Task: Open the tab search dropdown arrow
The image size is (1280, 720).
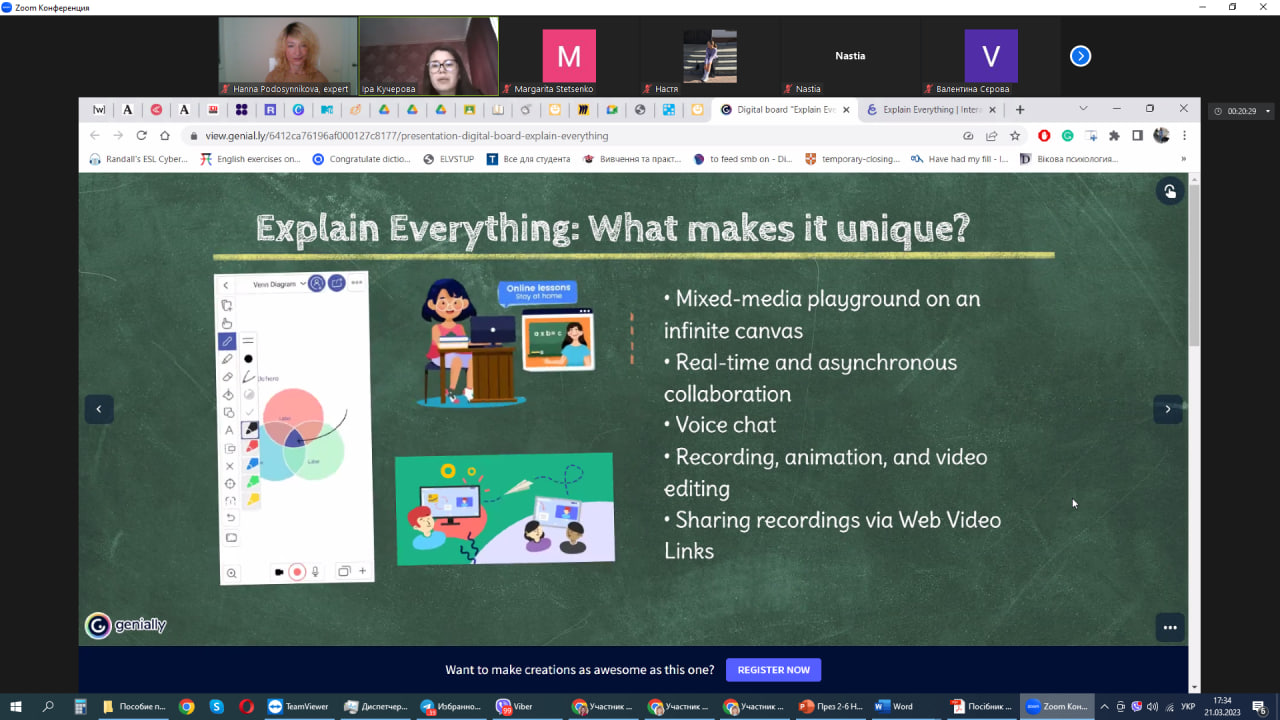Action: (1083, 109)
